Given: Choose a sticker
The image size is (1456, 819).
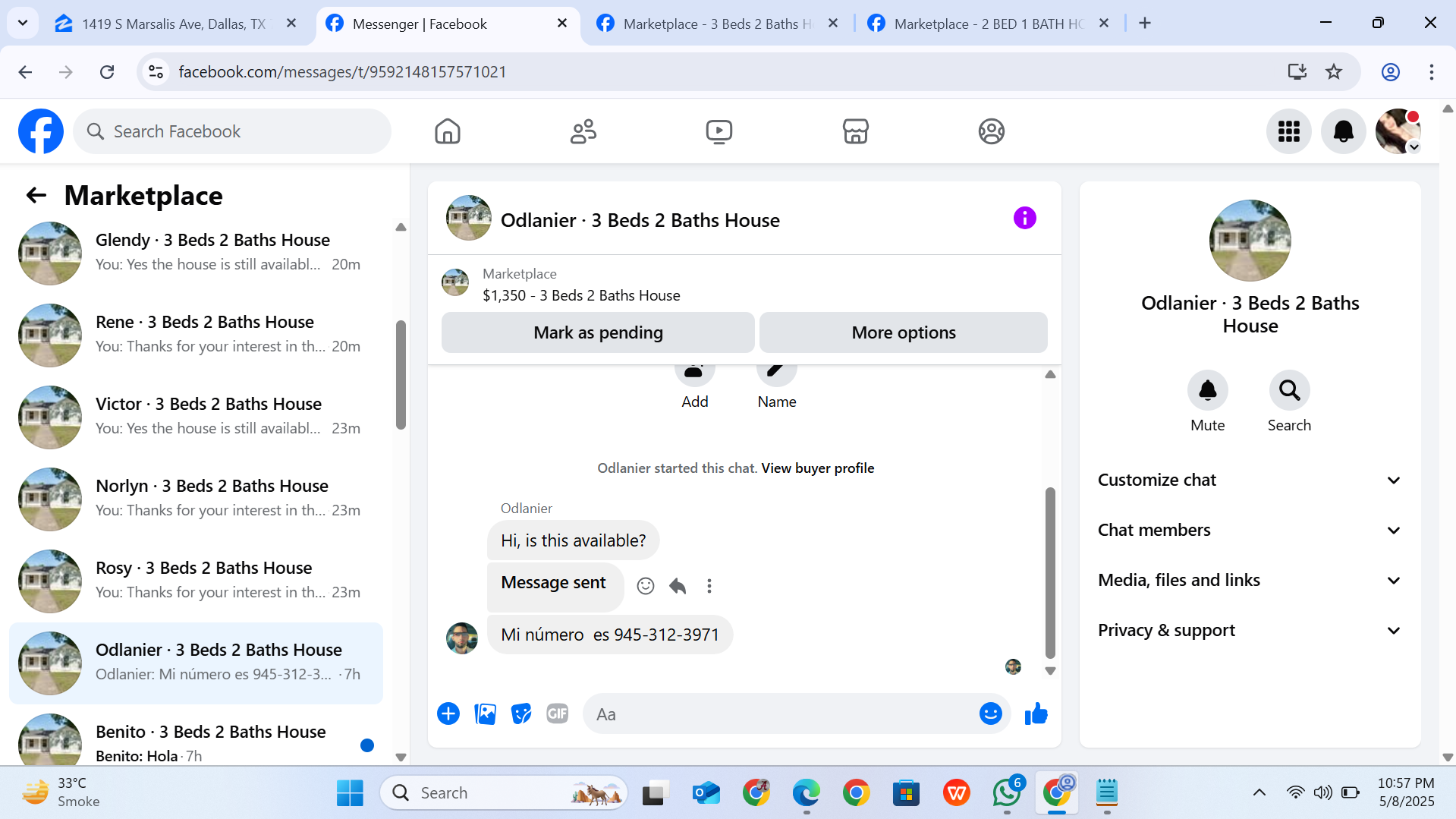Looking at the screenshot, I should point(521,714).
